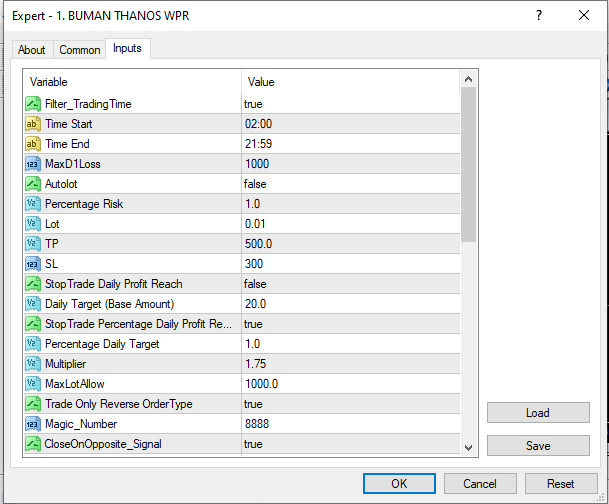The width and height of the screenshot is (609, 504).
Task: Click the SL integer type icon
Action: 33,264
